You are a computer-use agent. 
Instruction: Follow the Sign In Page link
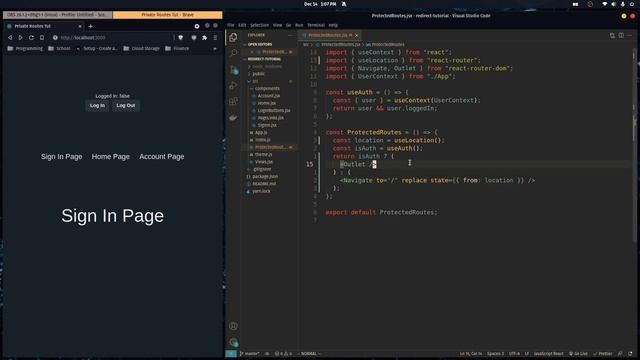[x=61, y=157]
